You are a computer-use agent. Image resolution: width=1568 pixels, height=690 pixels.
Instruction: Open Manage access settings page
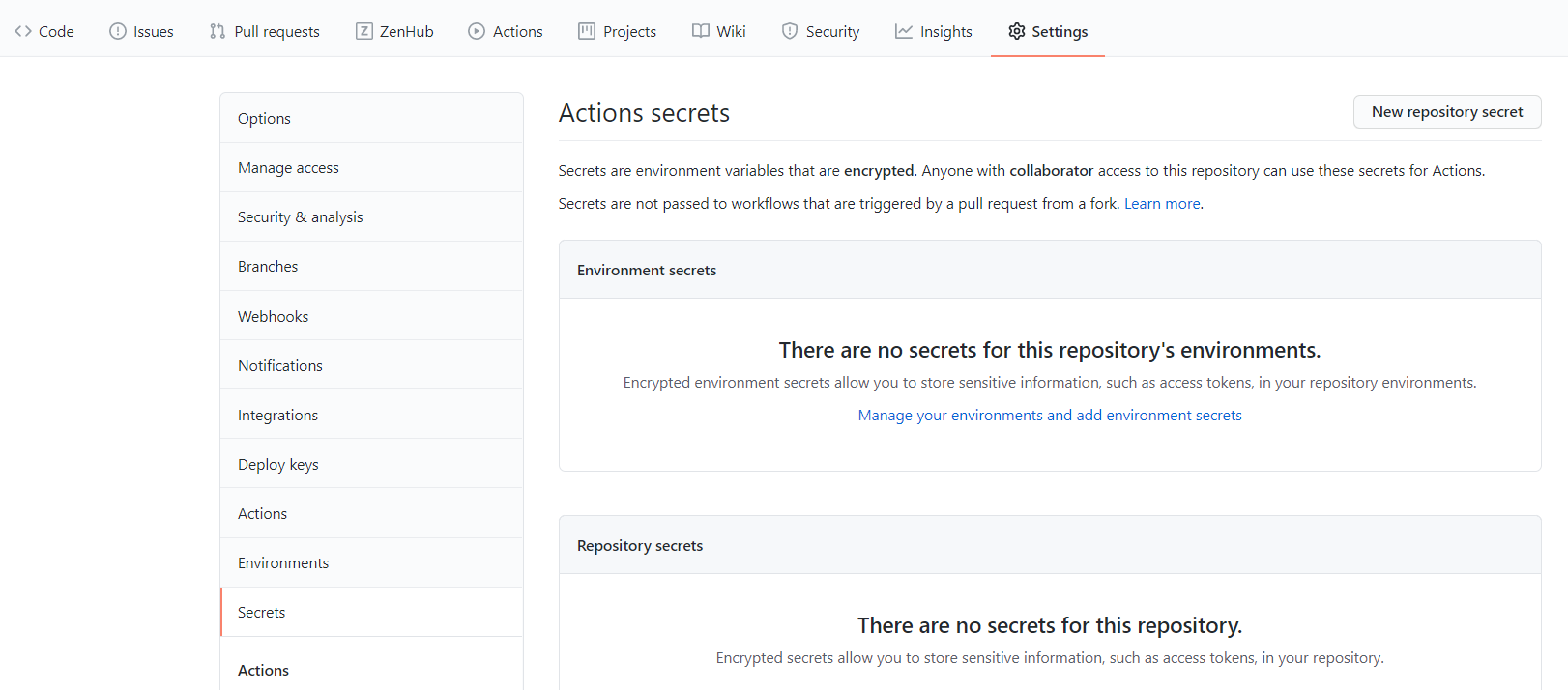click(288, 168)
